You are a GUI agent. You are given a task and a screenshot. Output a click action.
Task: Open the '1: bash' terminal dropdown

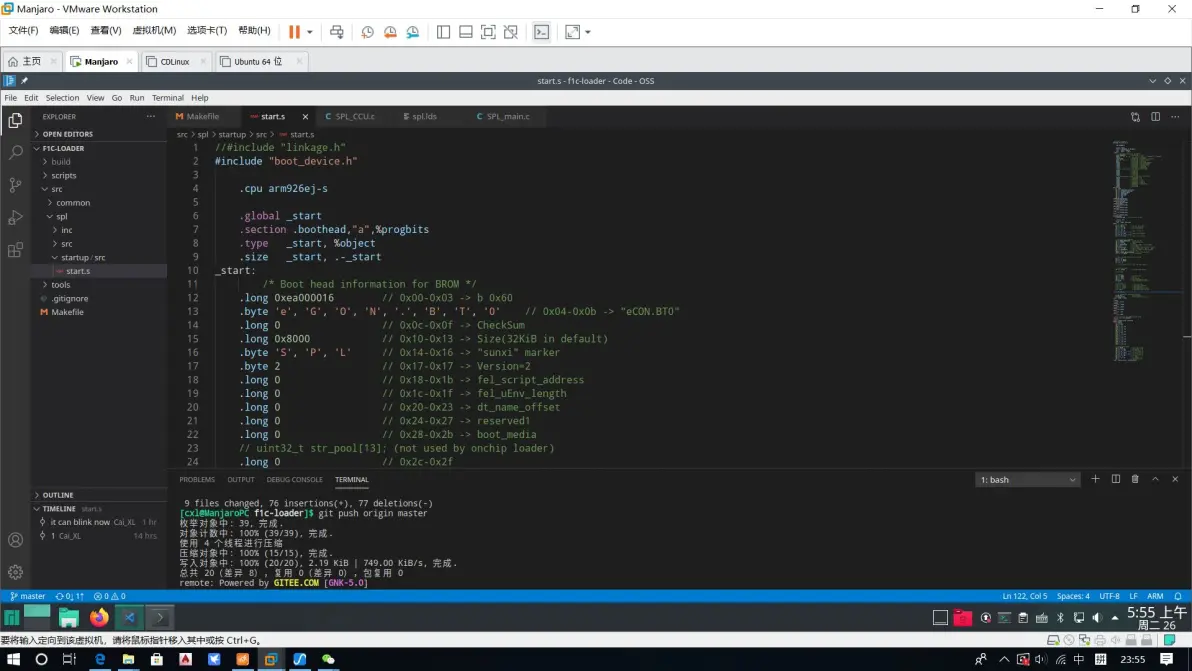[x=1028, y=480]
